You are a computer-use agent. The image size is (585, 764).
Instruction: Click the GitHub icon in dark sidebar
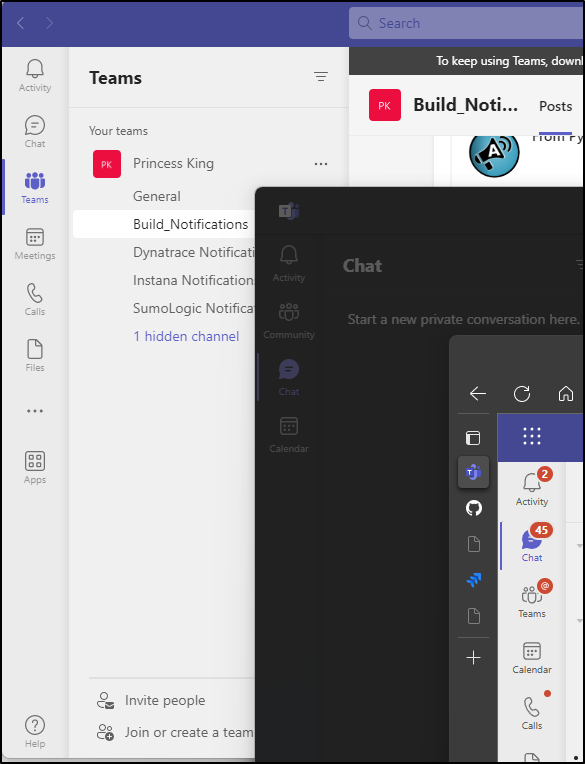coord(473,508)
